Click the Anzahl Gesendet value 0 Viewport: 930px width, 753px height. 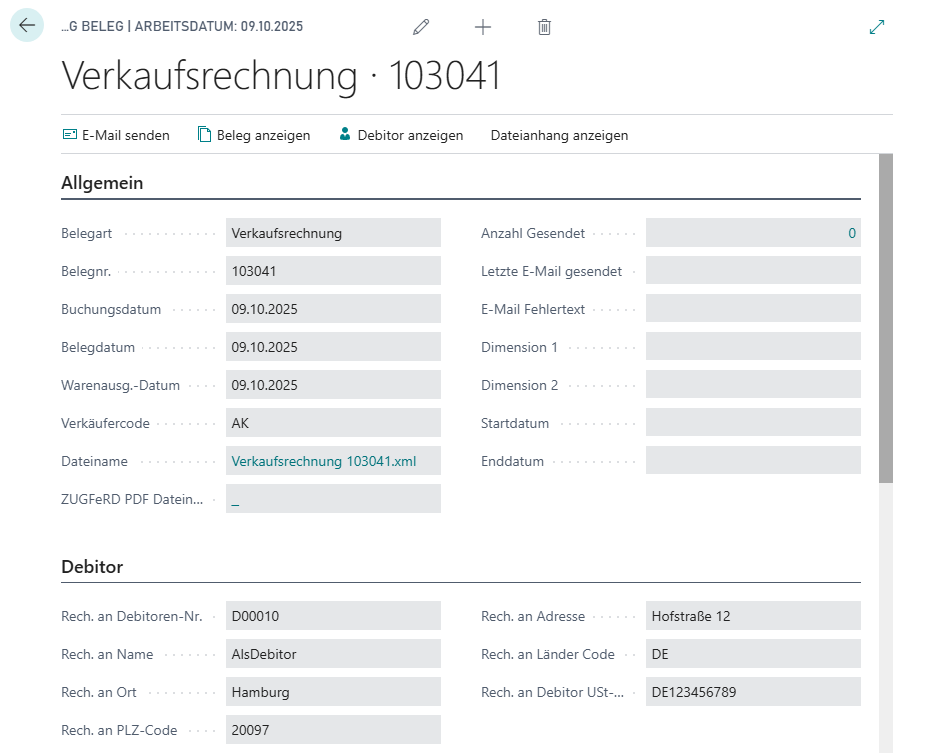pos(851,233)
